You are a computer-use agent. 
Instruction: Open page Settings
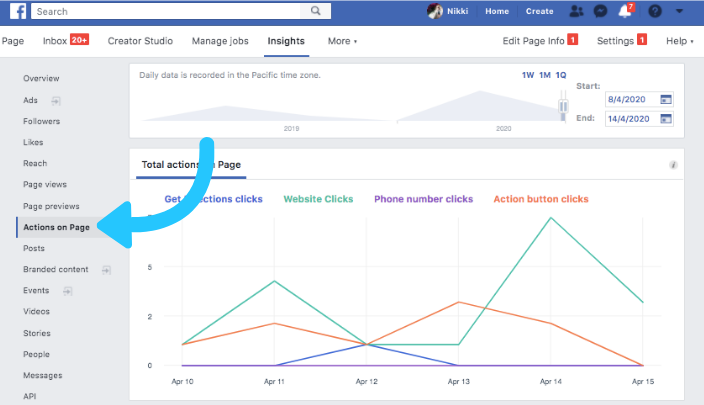pyautogui.click(x=615, y=41)
